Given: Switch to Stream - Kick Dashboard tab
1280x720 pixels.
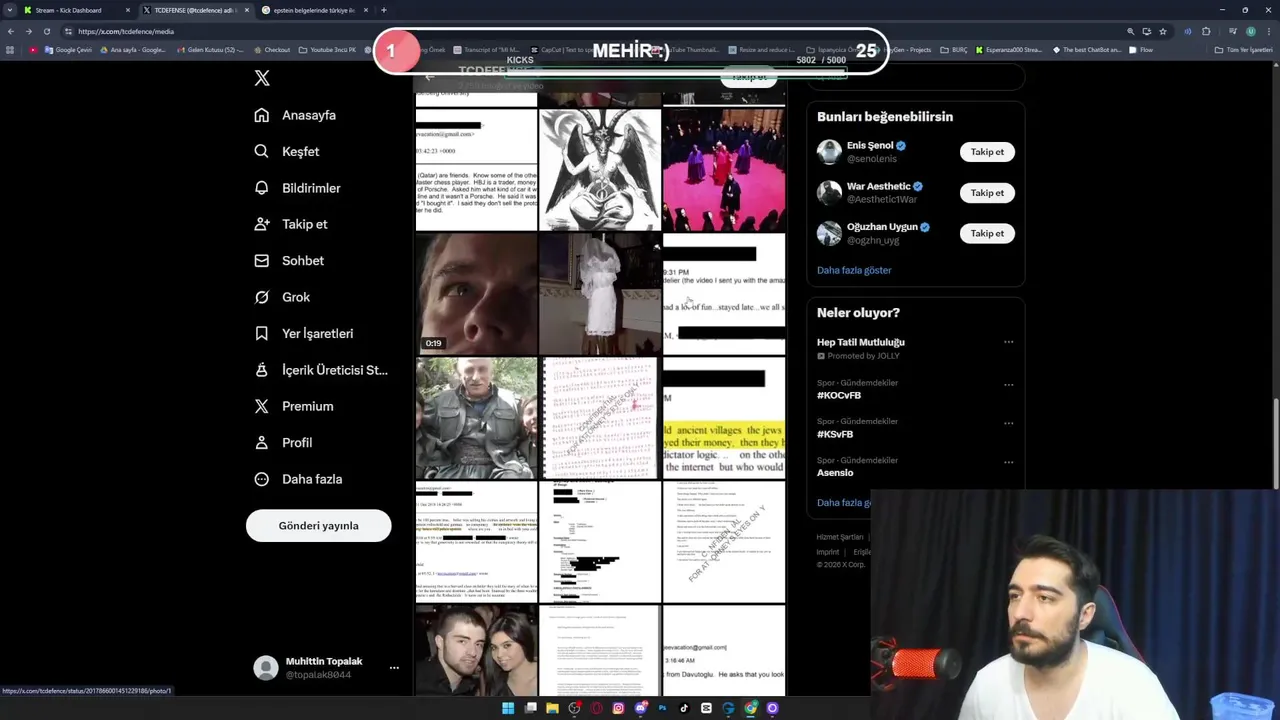Looking at the screenshot, I should (x=75, y=10).
